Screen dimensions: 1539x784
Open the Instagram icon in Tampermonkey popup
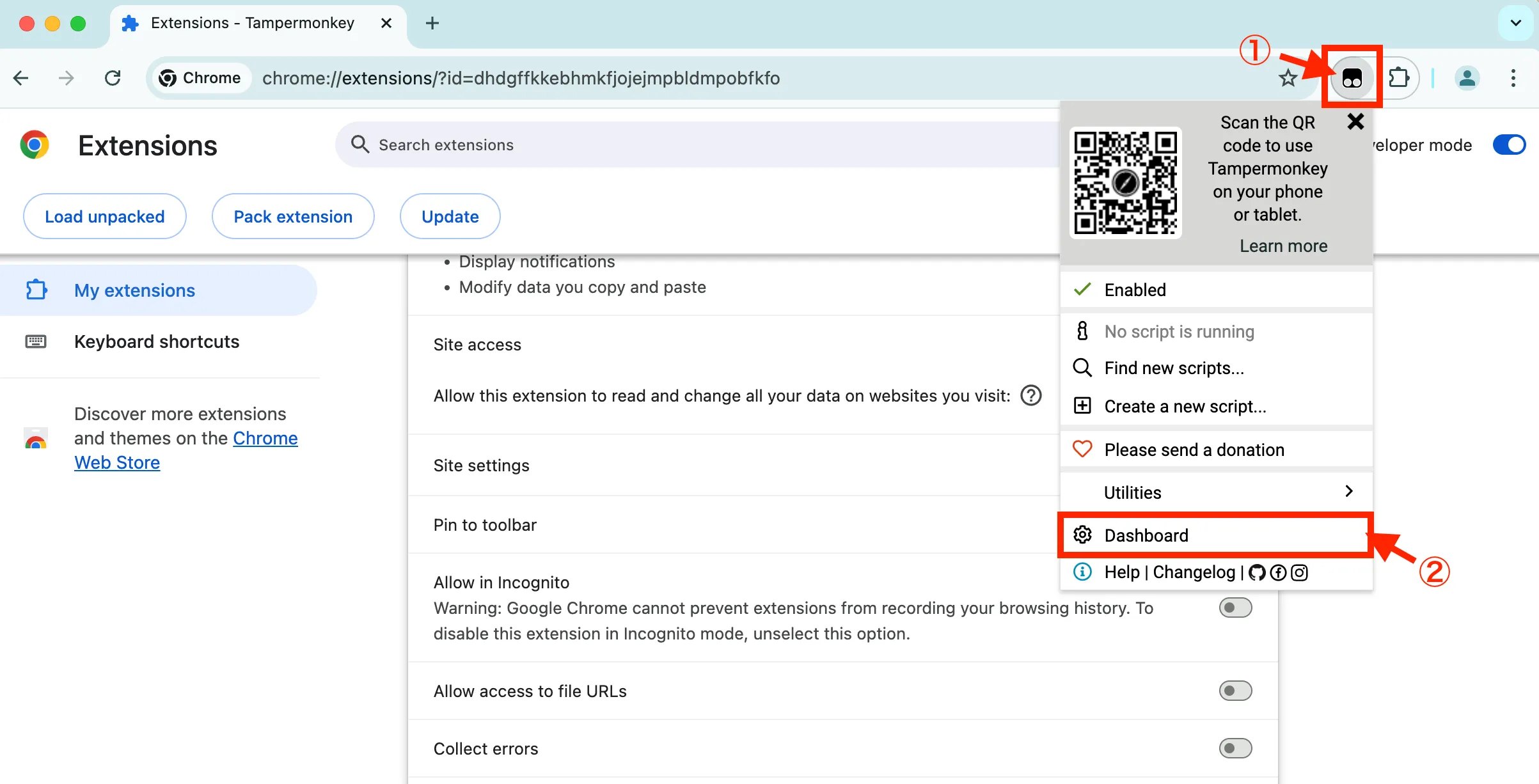[x=1299, y=572]
